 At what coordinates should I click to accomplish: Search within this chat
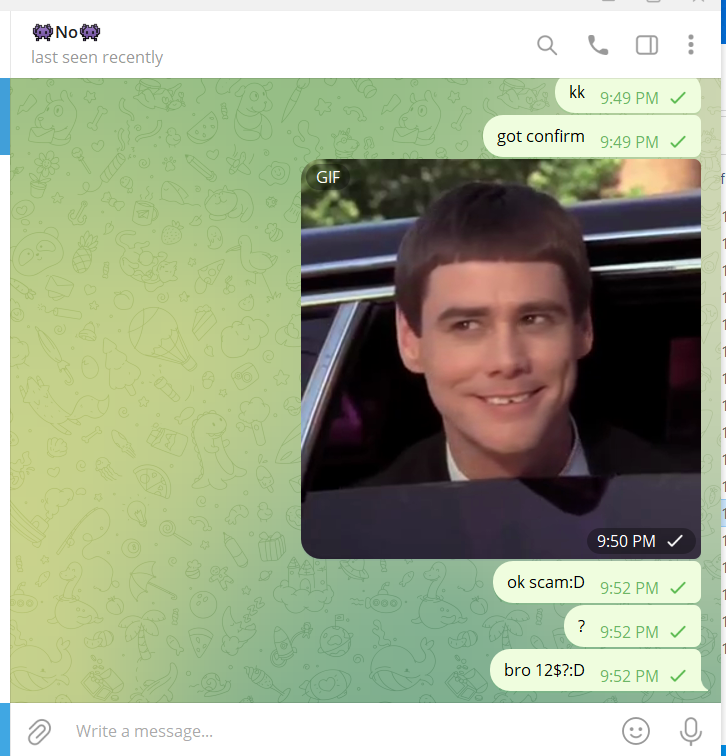coord(547,45)
